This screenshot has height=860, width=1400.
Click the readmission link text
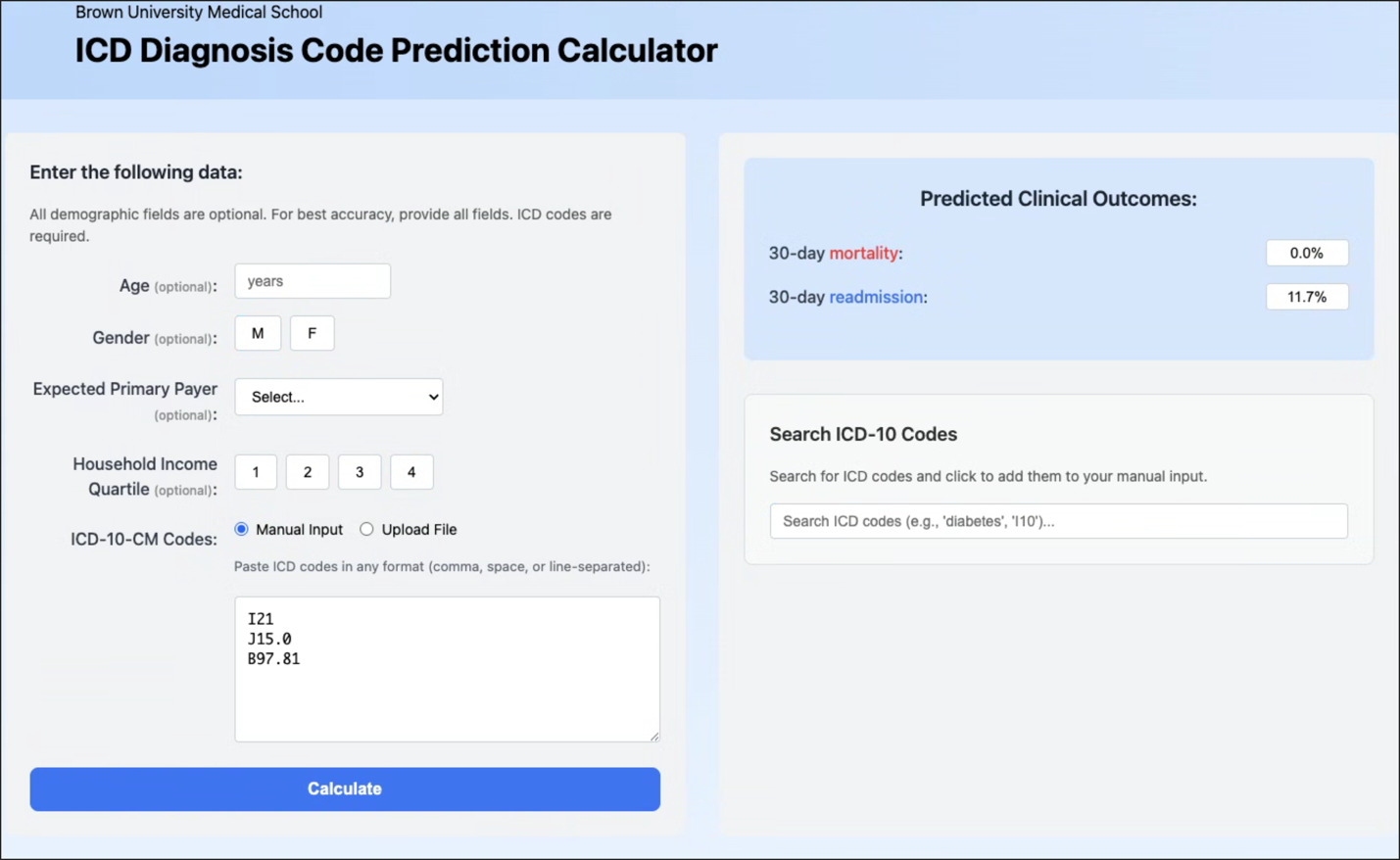876,297
